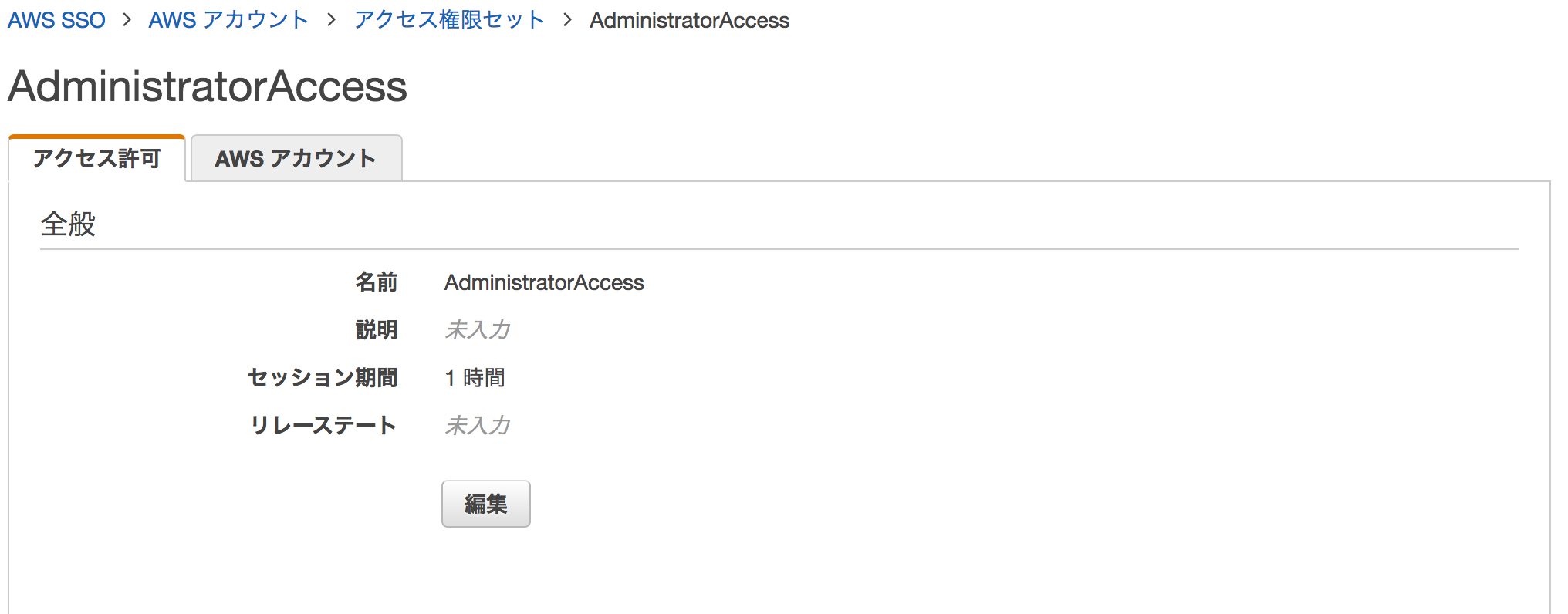
Task: Click the 未入力 value beside 説明
Action: click(x=478, y=330)
